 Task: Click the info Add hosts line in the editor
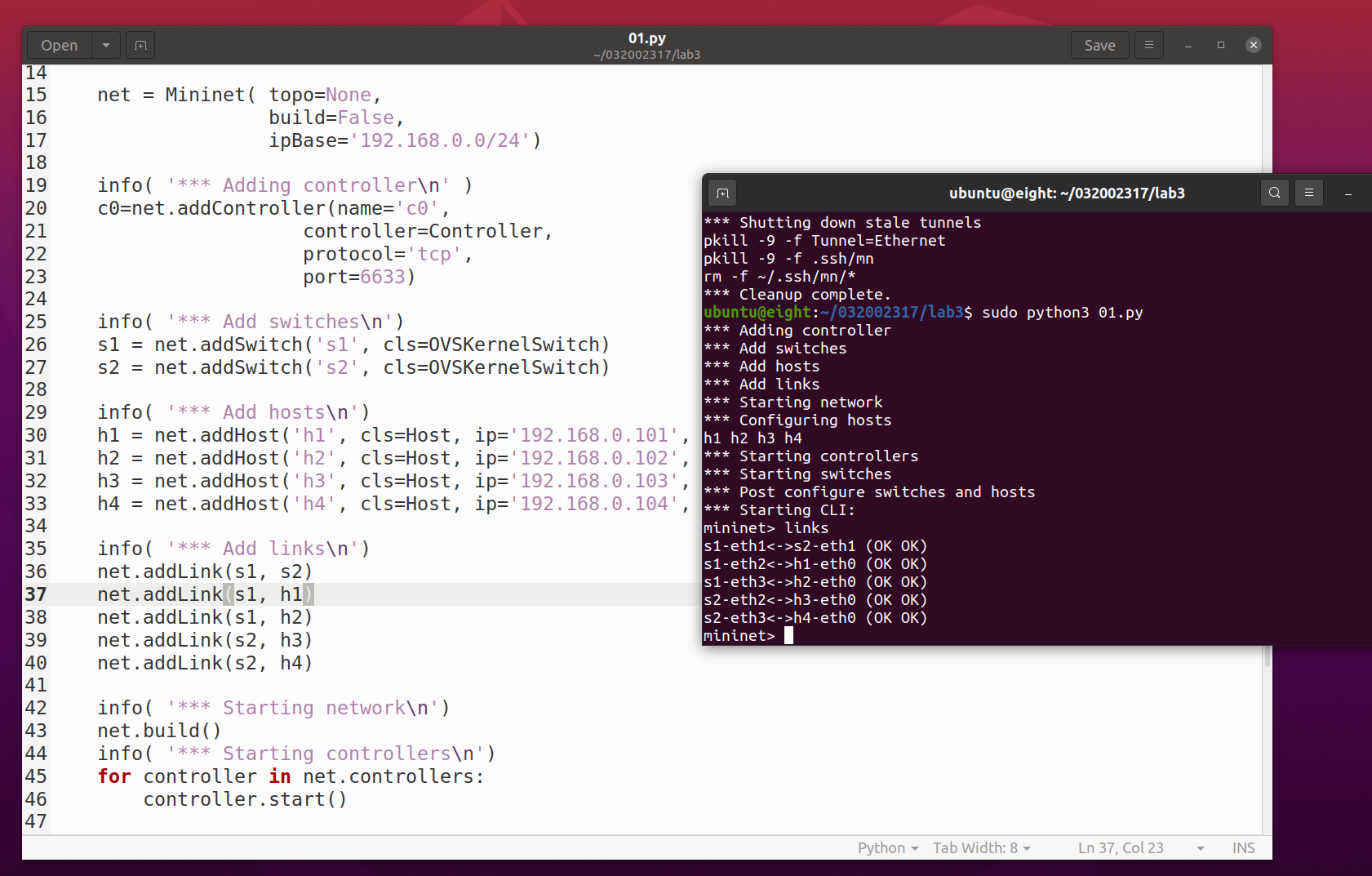click(233, 412)
